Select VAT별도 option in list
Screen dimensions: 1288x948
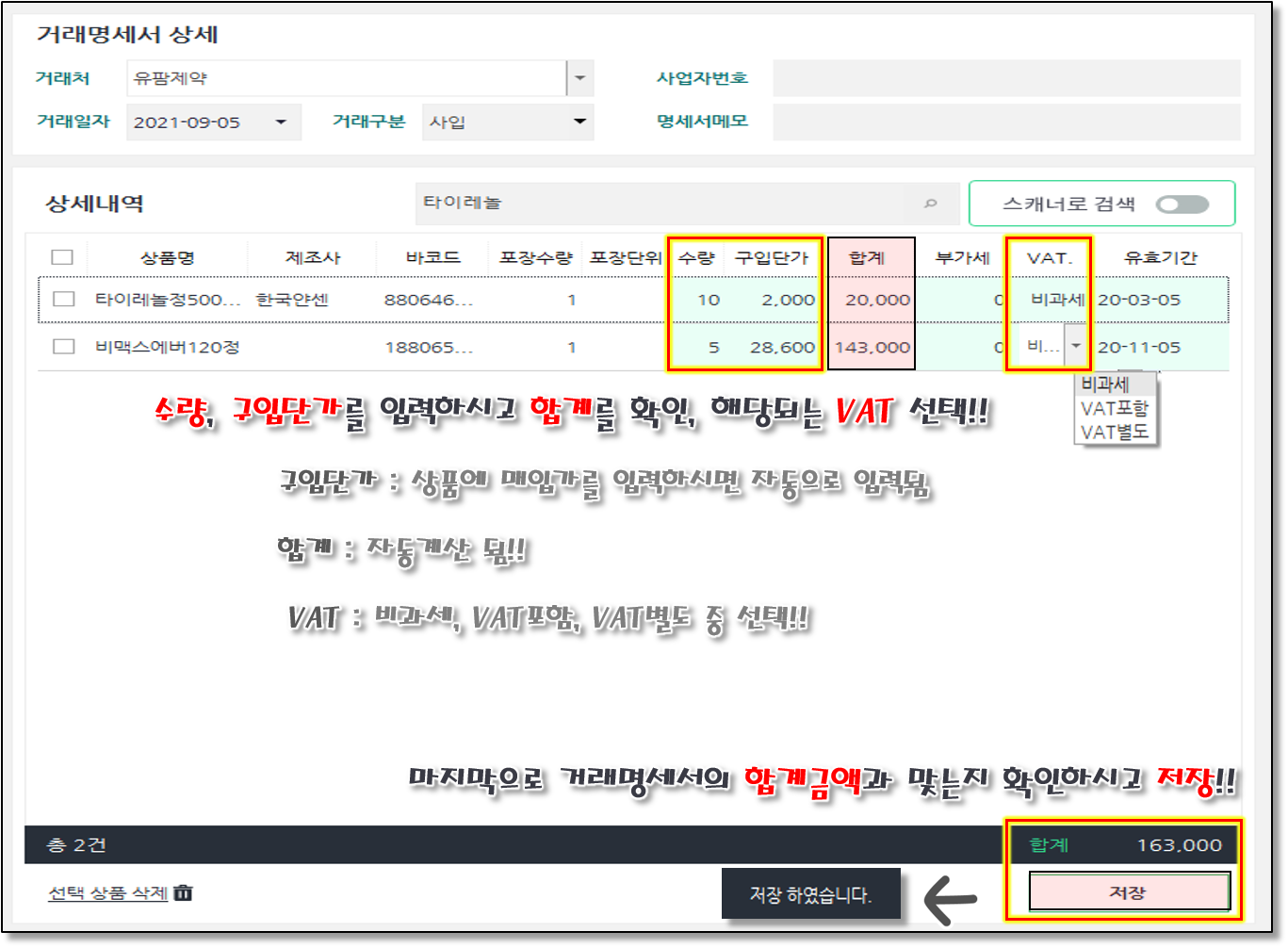point(1114,432)
